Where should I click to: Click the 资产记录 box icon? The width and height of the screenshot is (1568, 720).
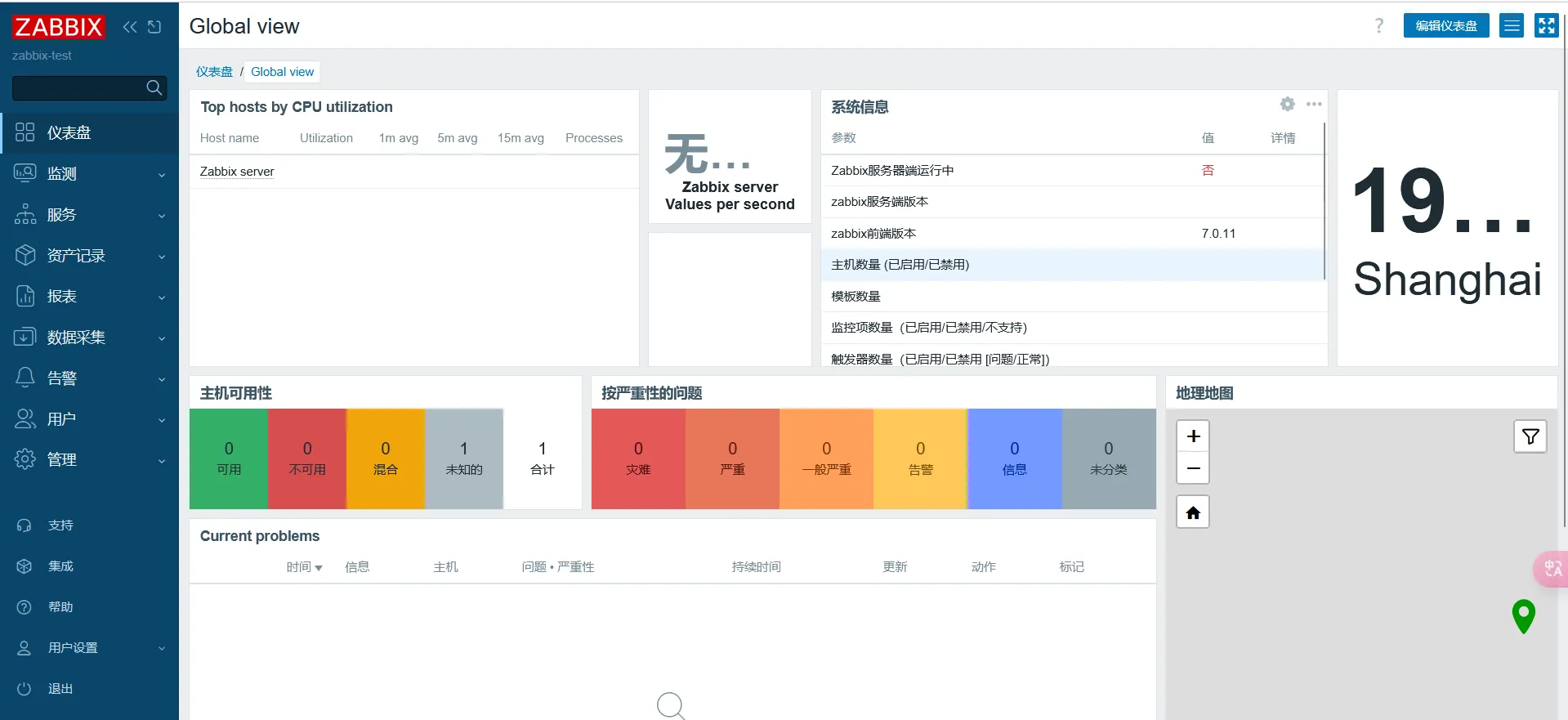pyautogui.click(x=25, y=255)
